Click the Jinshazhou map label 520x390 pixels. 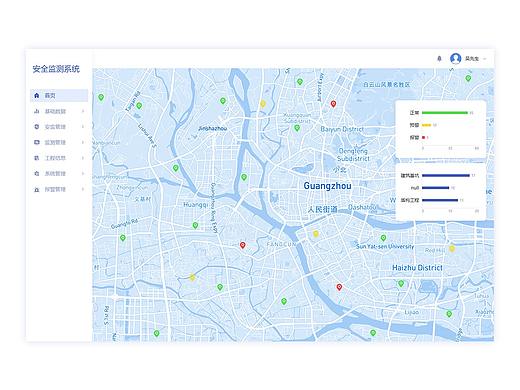click(x=212, y=128)
